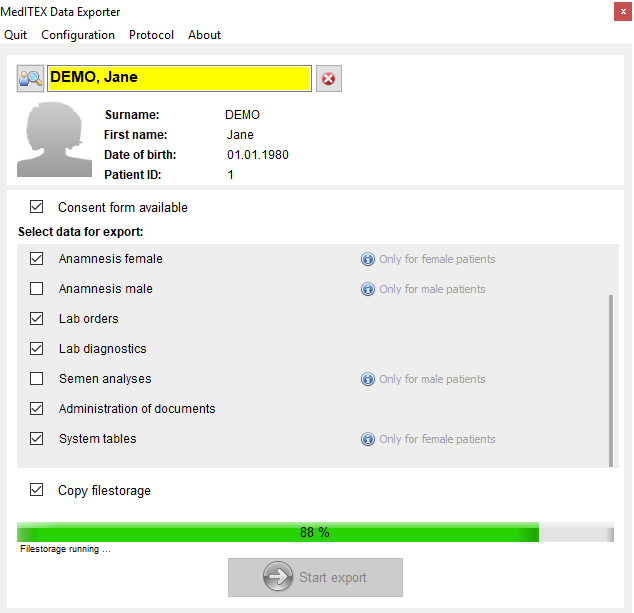Click info icon beside Anamnesis male

coord(368,289)
